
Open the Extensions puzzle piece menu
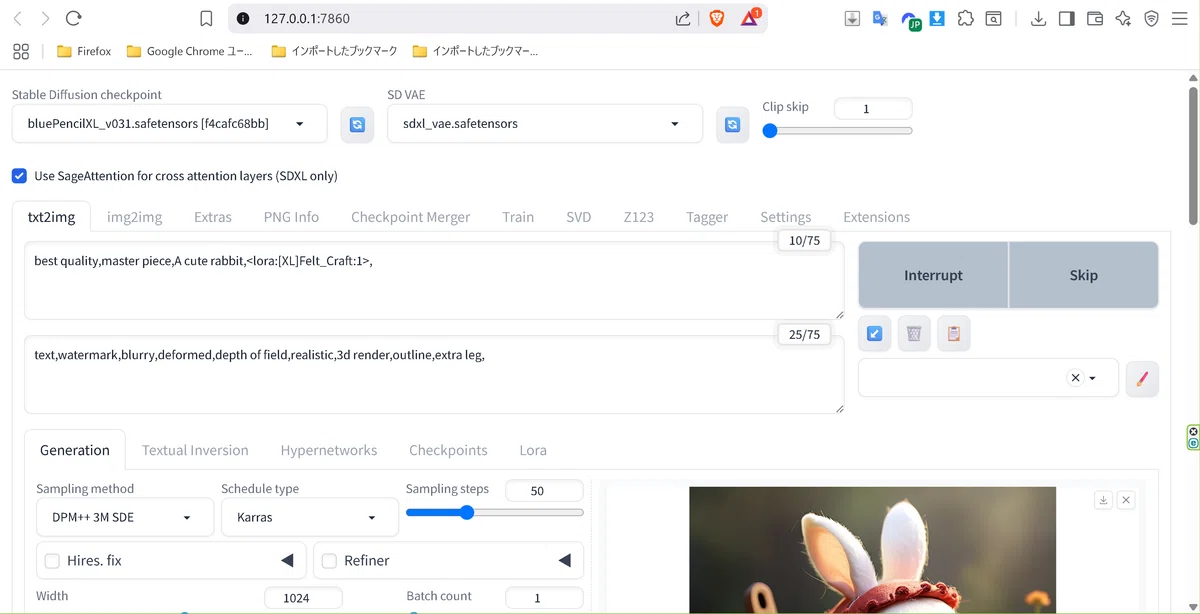[x=965, y=18]
